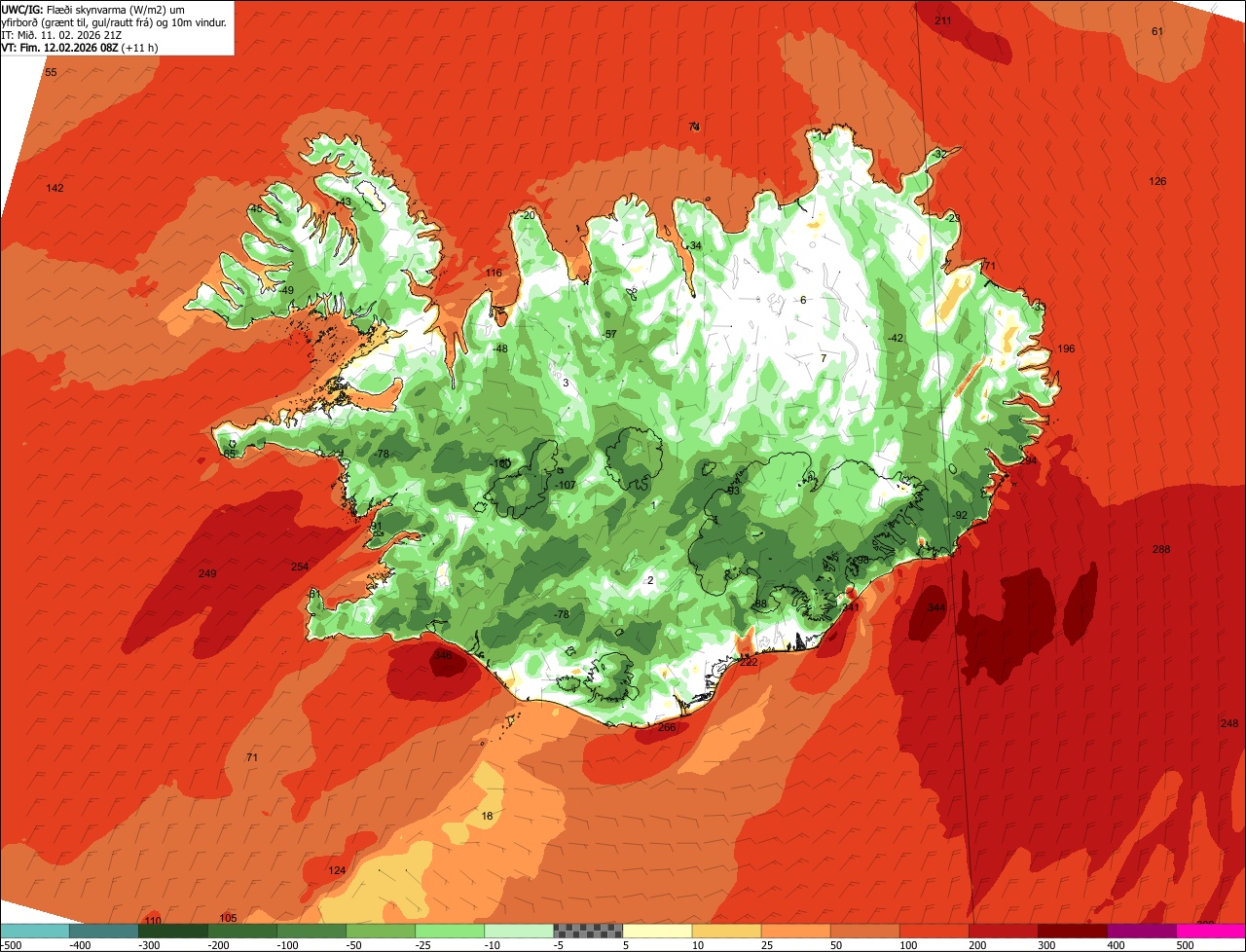The image size is (1246, 952).
Task: Click the 222 value on south coast
Action: tap(748, 662)
